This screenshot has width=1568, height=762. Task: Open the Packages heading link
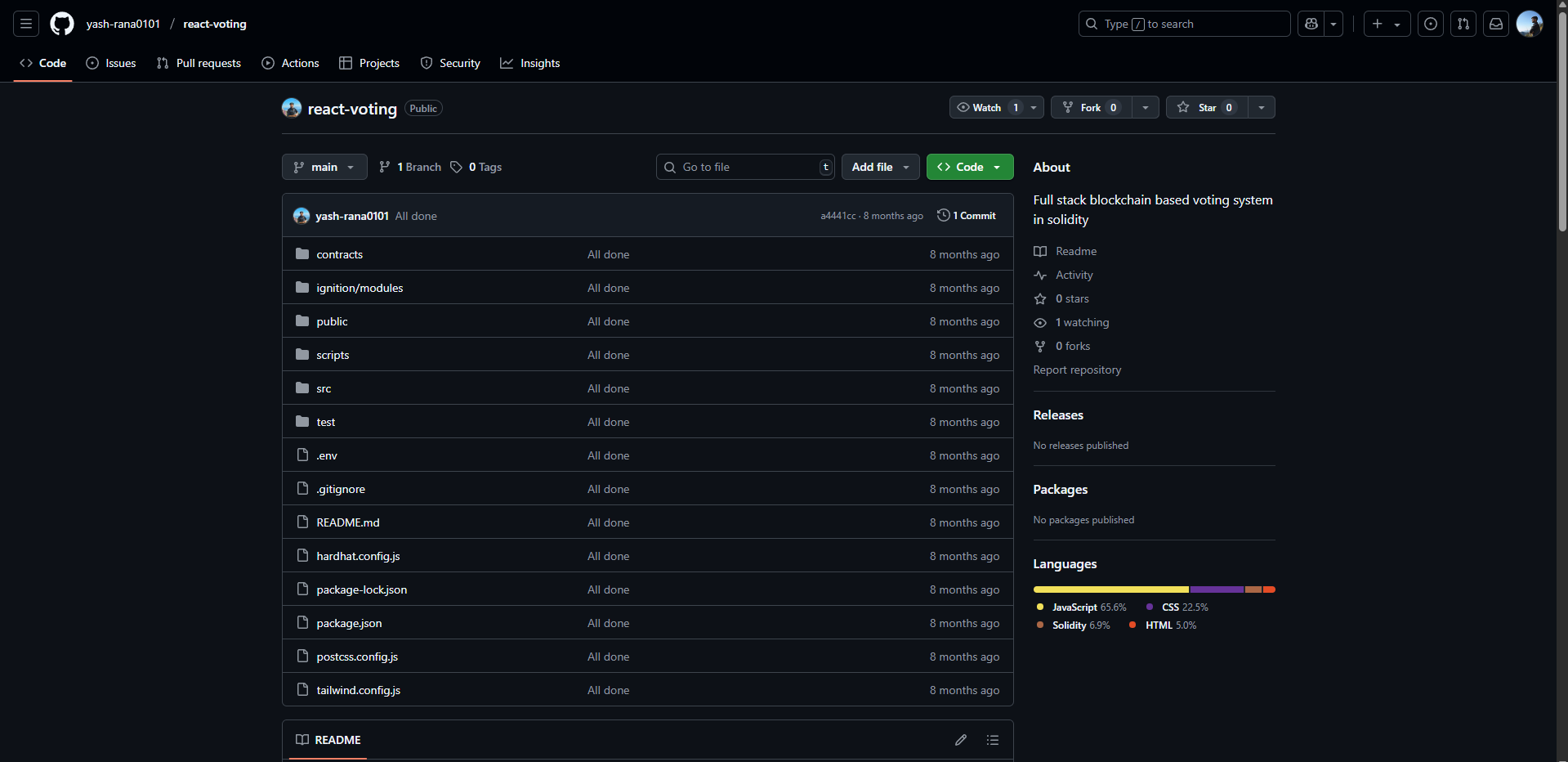1061,489
